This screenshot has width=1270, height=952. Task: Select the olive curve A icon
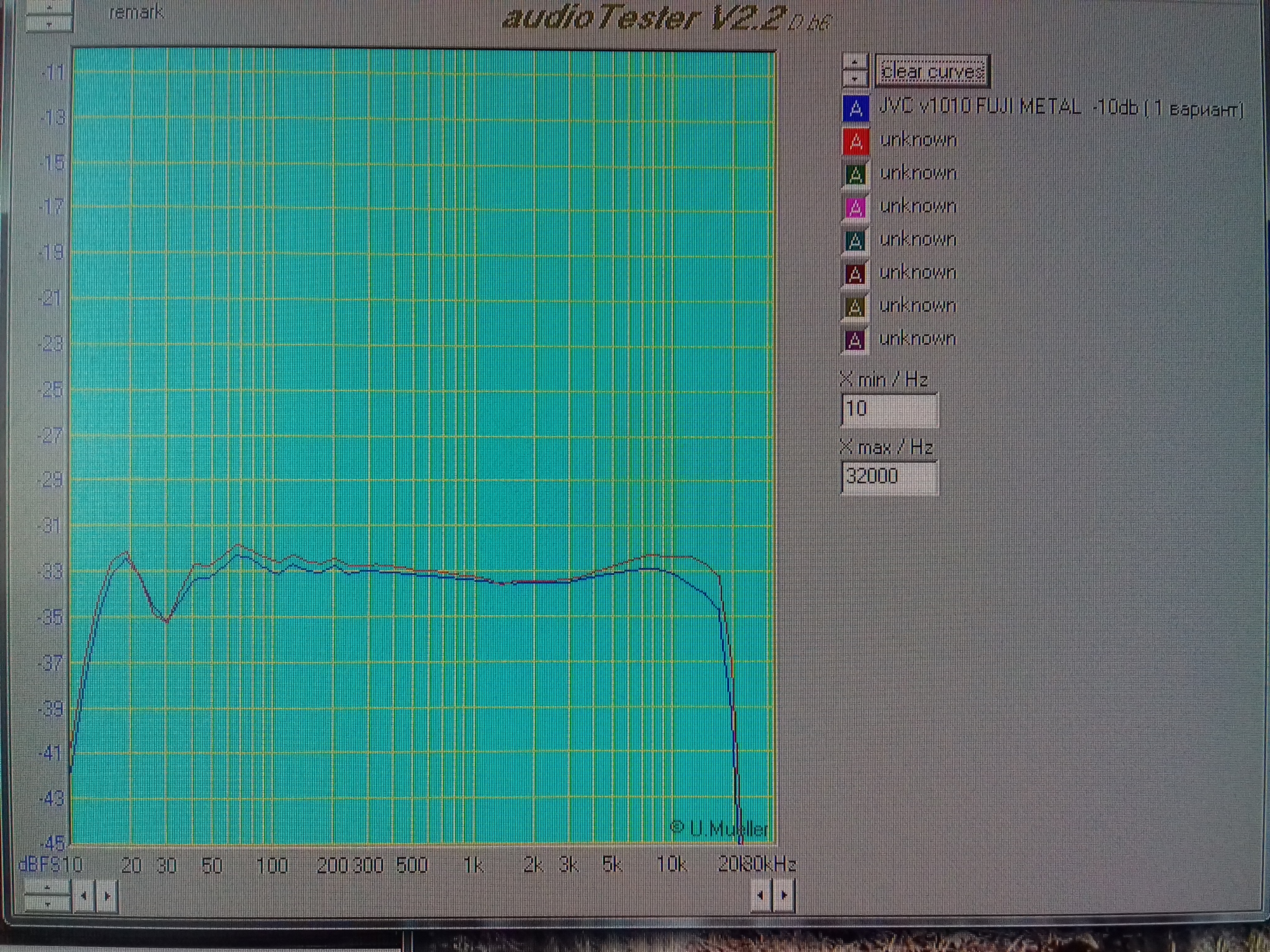pos(855,307)
